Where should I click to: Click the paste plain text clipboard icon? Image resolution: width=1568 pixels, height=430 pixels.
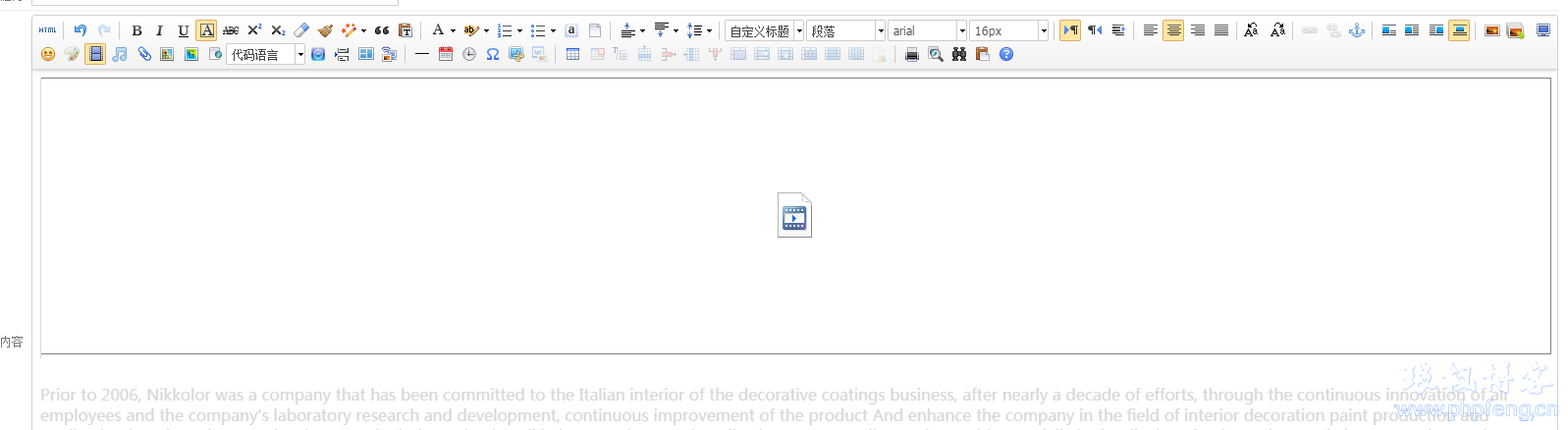[x=405, y=30]
